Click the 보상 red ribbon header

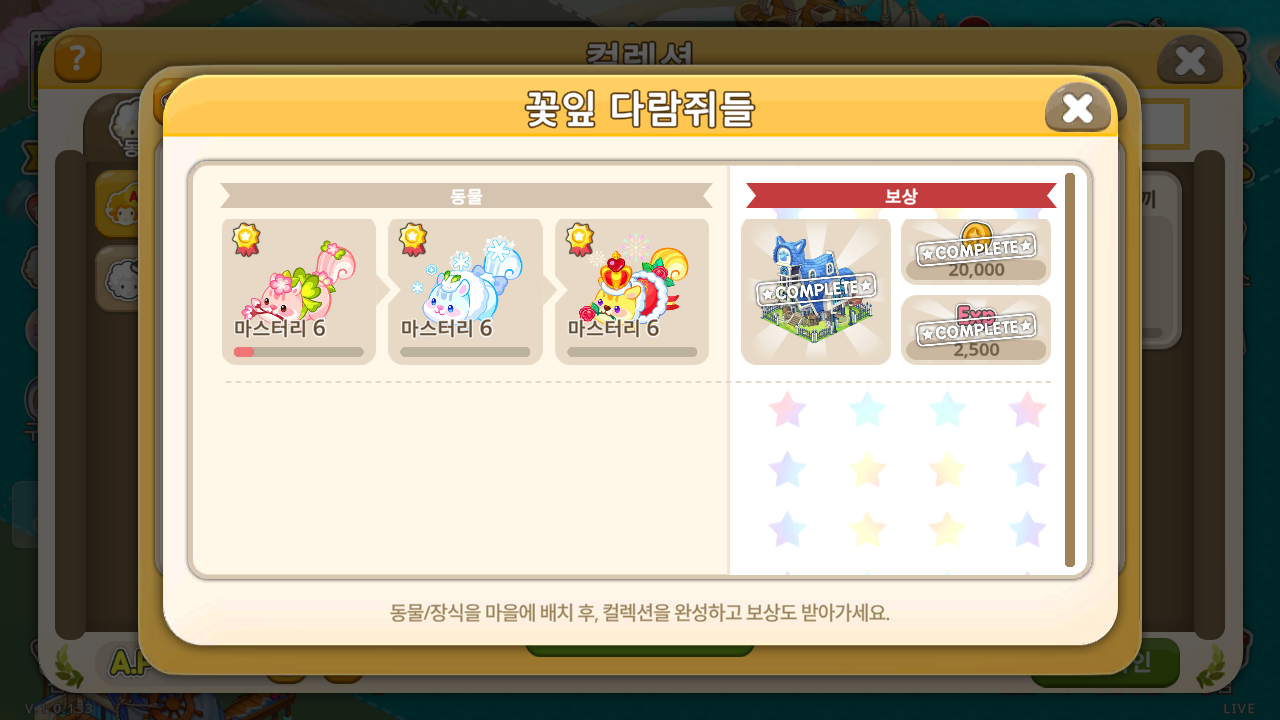coord(901,196)
